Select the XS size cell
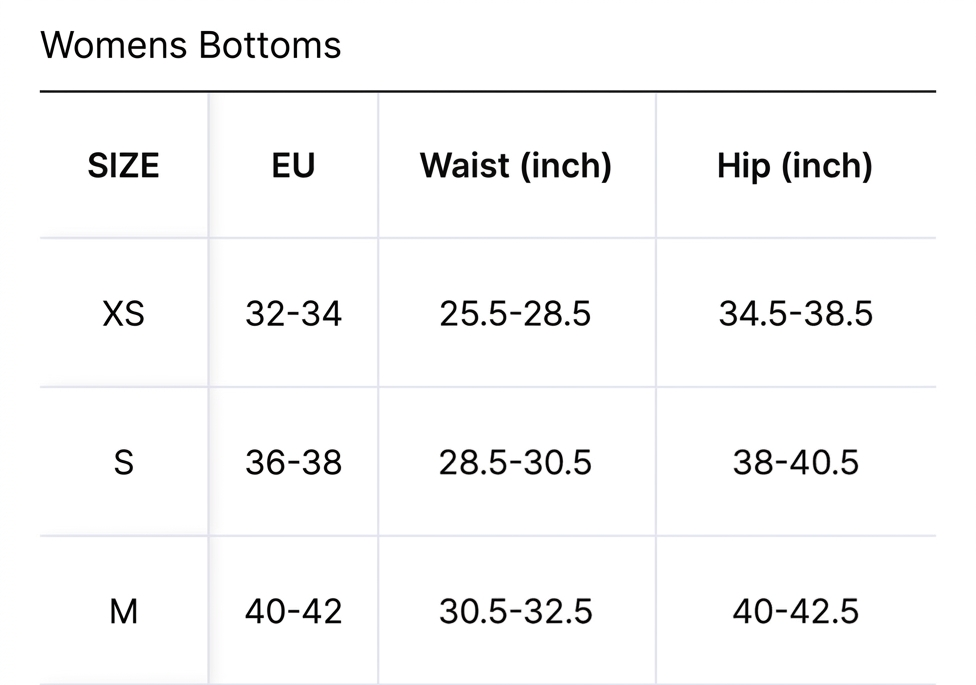Image resolution: width=976 pixels, height=685 pixels. coord(123,313)
